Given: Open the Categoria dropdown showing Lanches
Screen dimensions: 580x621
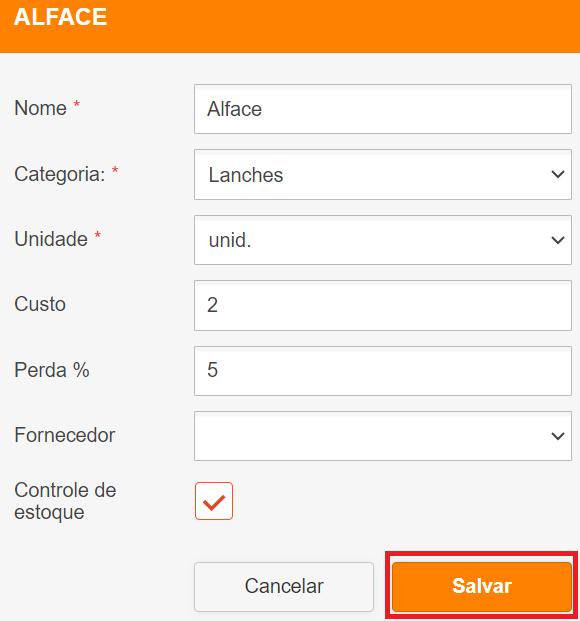Looking at the screenshot, I should [x=383, y=174].
